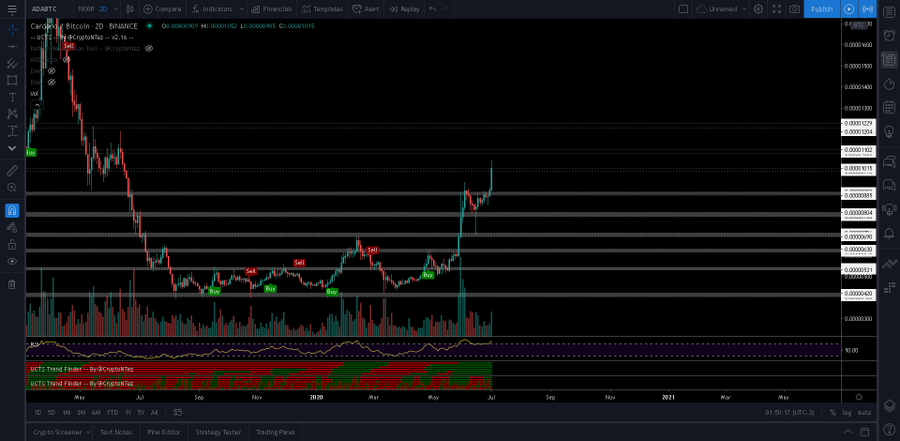Take a chart snapshot with camera icon
Viewport: 900px width, 441px height.
coord(794,9)
